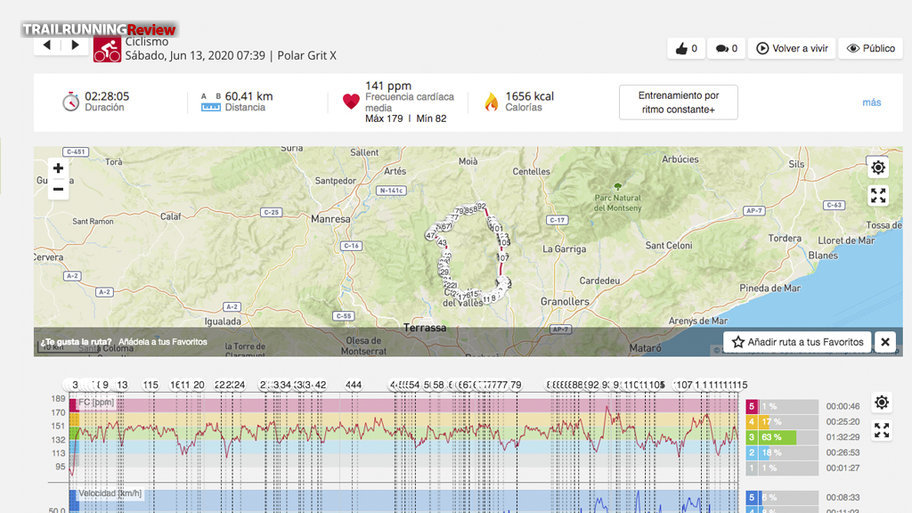Click the Volver a vivir button
The image size is (912, 513).
[x=792, y=48]
